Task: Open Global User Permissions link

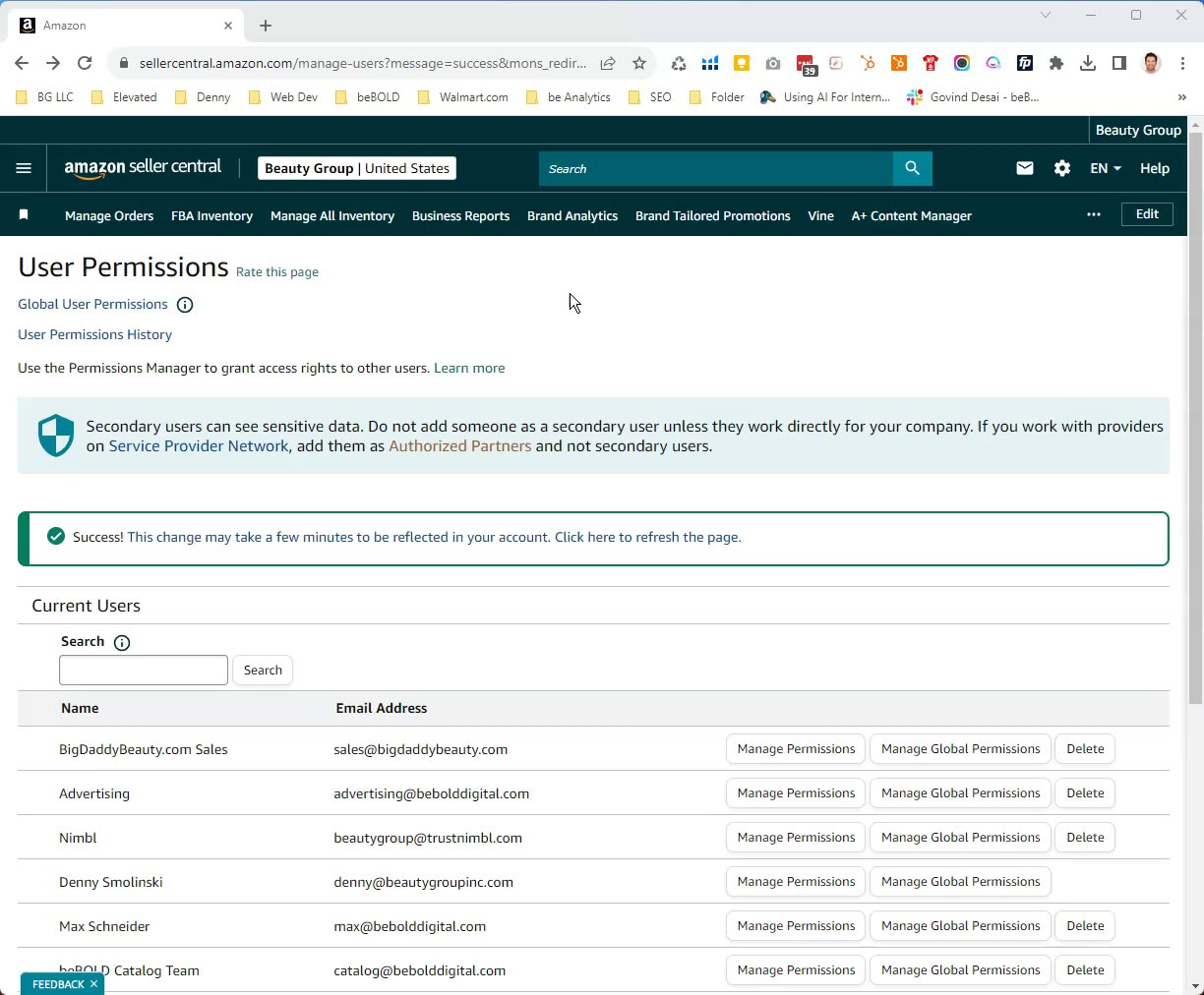Action: [92, 304]
